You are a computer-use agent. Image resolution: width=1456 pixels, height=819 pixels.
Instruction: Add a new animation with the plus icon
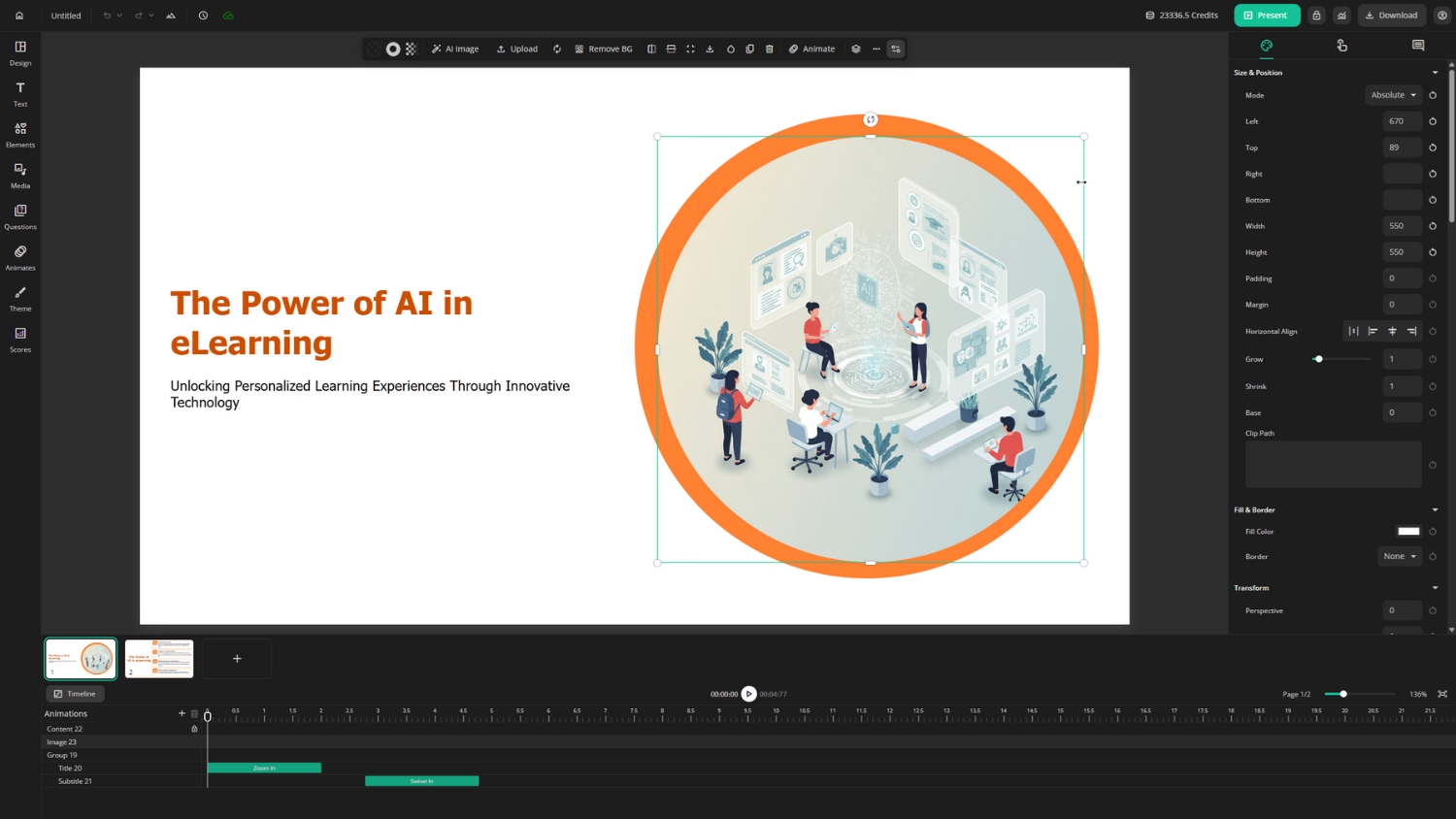[x=182, y=713]
